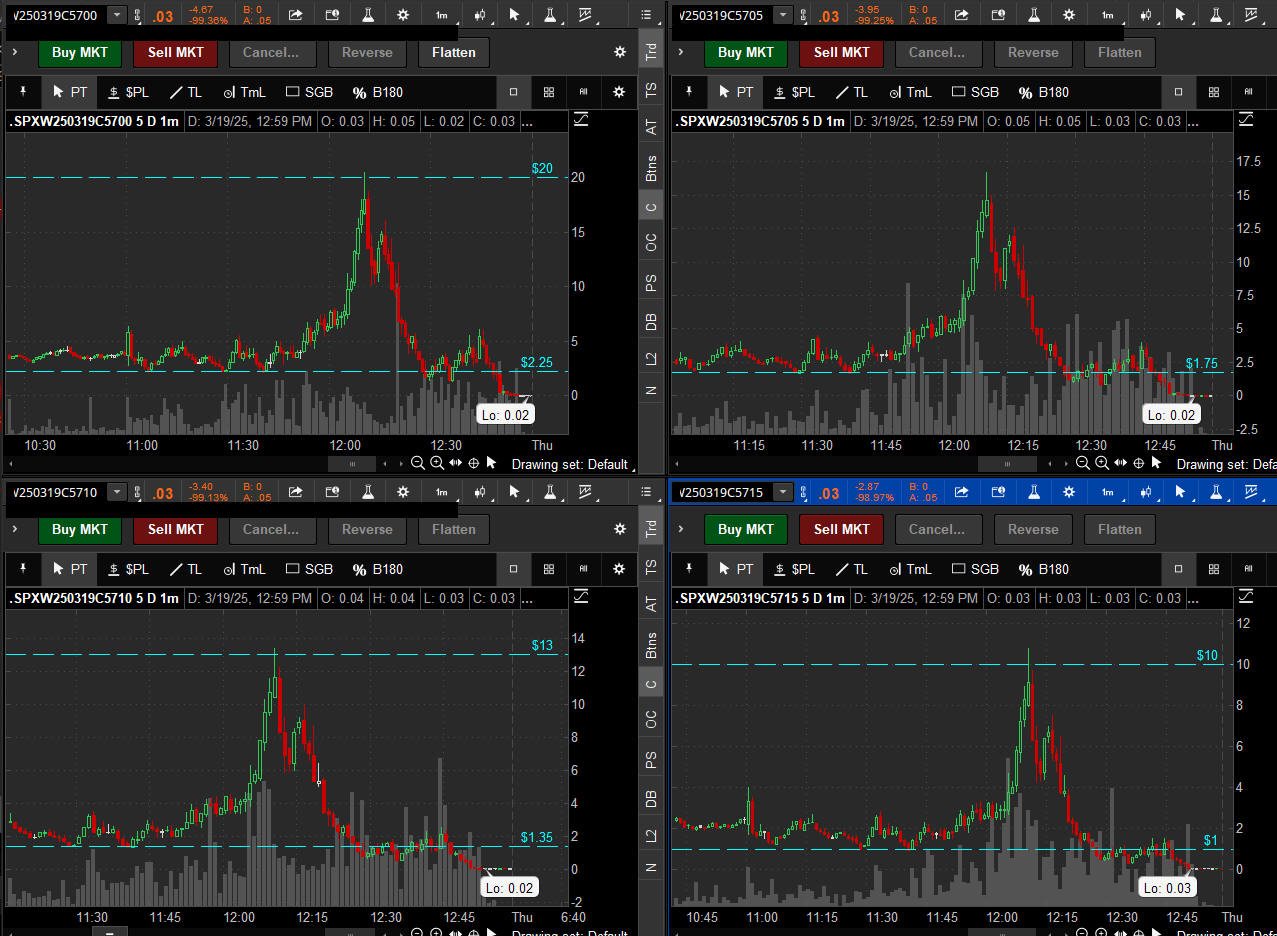Click the horizontal scrollbar thumb under the C5700 chart
Screen dimensions: 1277x936
coord(351,464)
